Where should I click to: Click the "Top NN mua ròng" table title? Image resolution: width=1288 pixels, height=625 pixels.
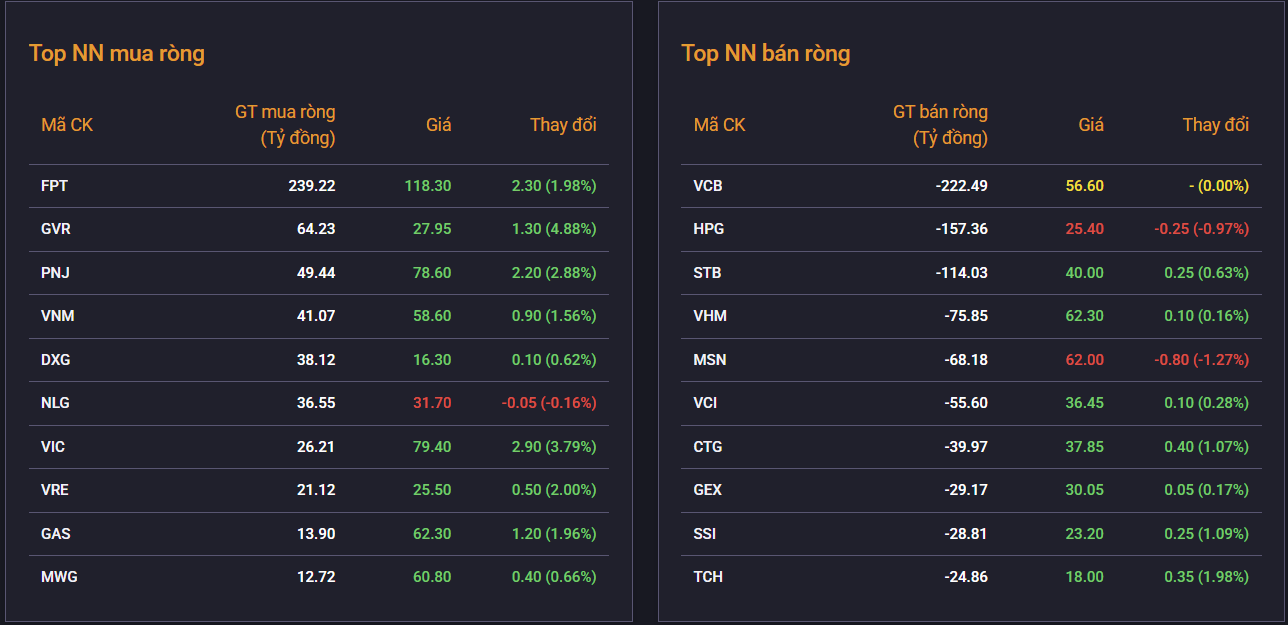click(117, 54)
